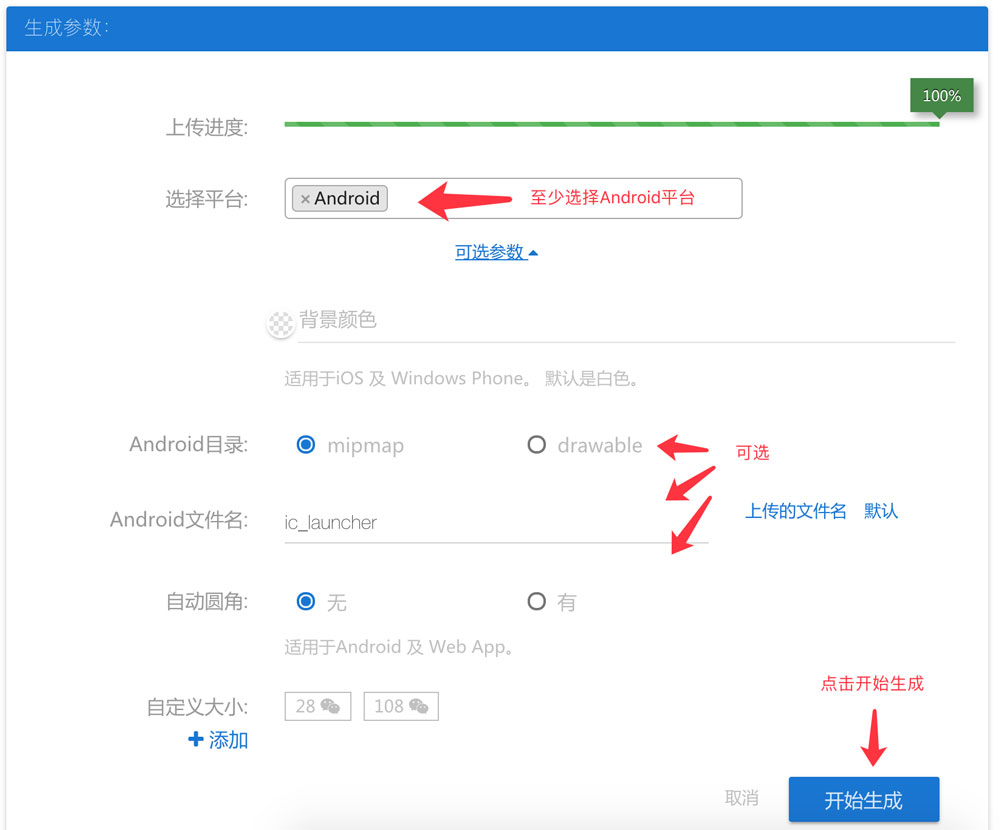This screenshot has height=830, width=1000.
Task: Enable auto rounded corners with 有
Action: [537, 602]
